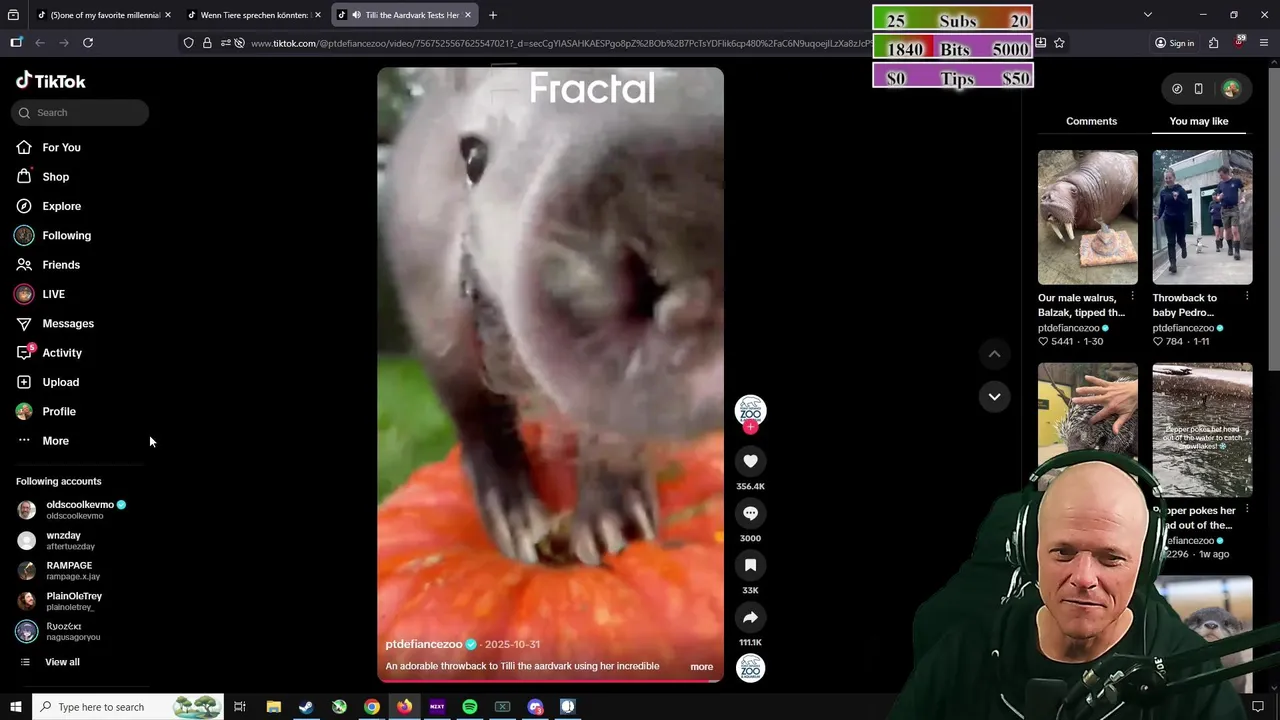Open Chrome from the taskbar
The height and width of the screenshot is (720, 1280).
[x=372, y=707]
